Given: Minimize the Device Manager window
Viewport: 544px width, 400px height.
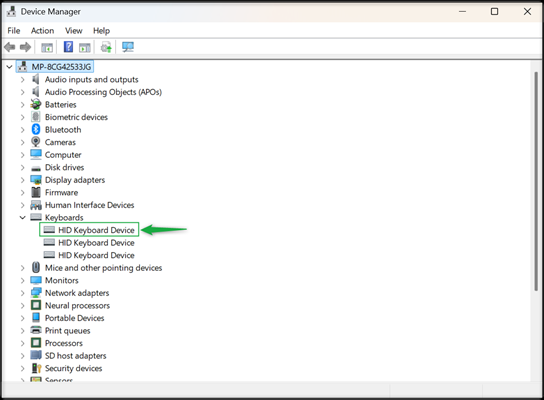Looking at the screenshot, I should pyautogui.click(x=462, y=11).
